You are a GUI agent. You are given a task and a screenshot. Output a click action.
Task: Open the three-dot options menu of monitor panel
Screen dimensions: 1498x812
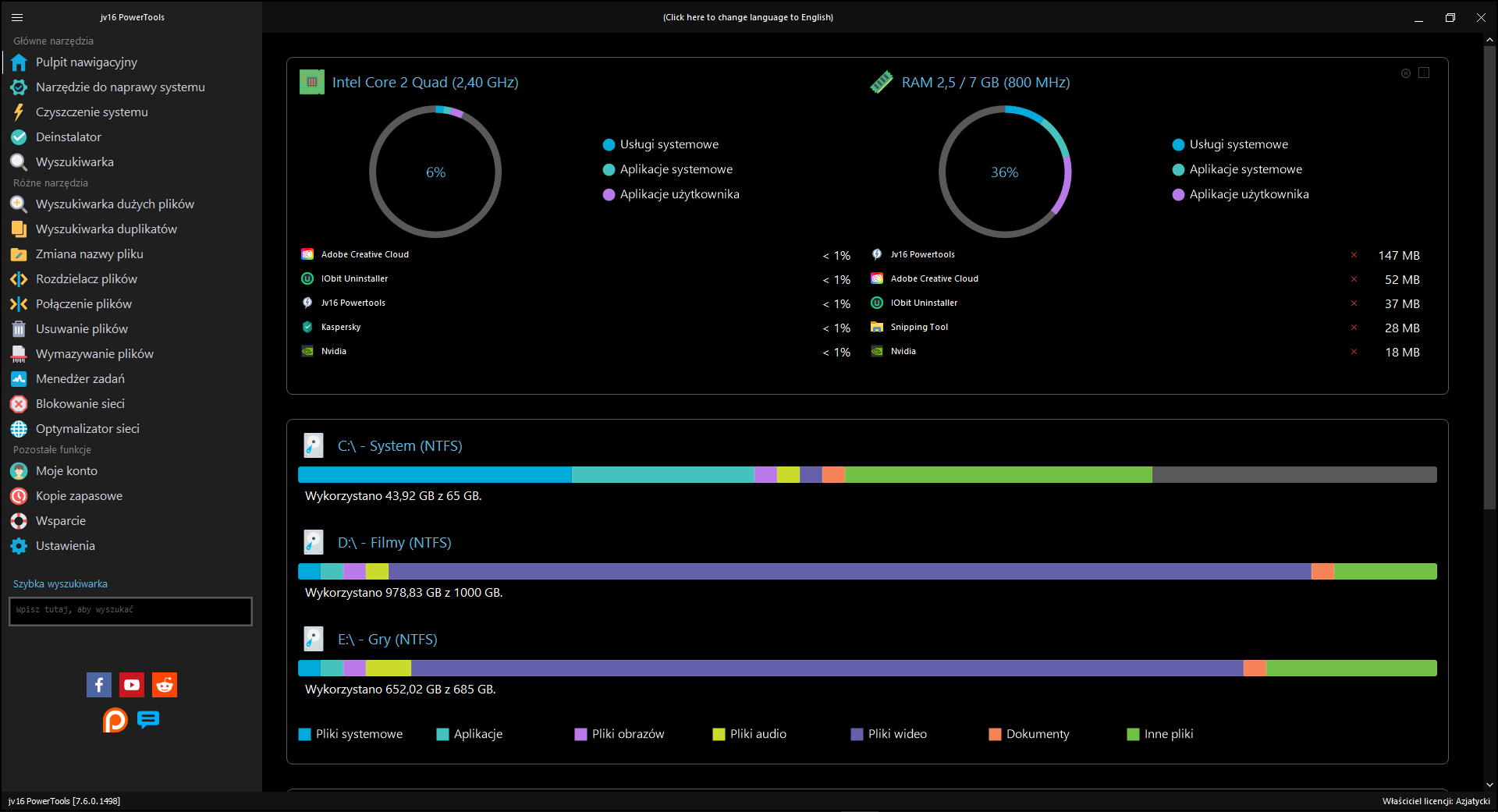pos(1424,73)
